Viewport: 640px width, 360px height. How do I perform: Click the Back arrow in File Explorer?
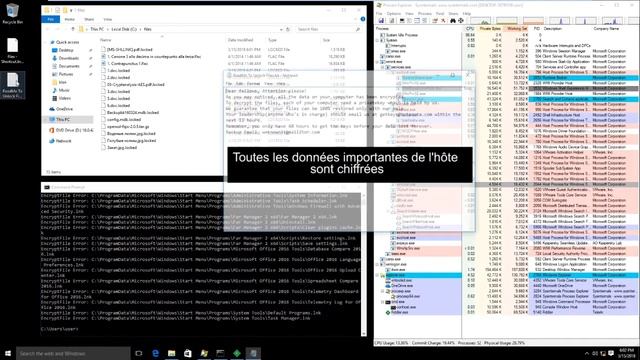pyautogui.click(x=48, y=29)
